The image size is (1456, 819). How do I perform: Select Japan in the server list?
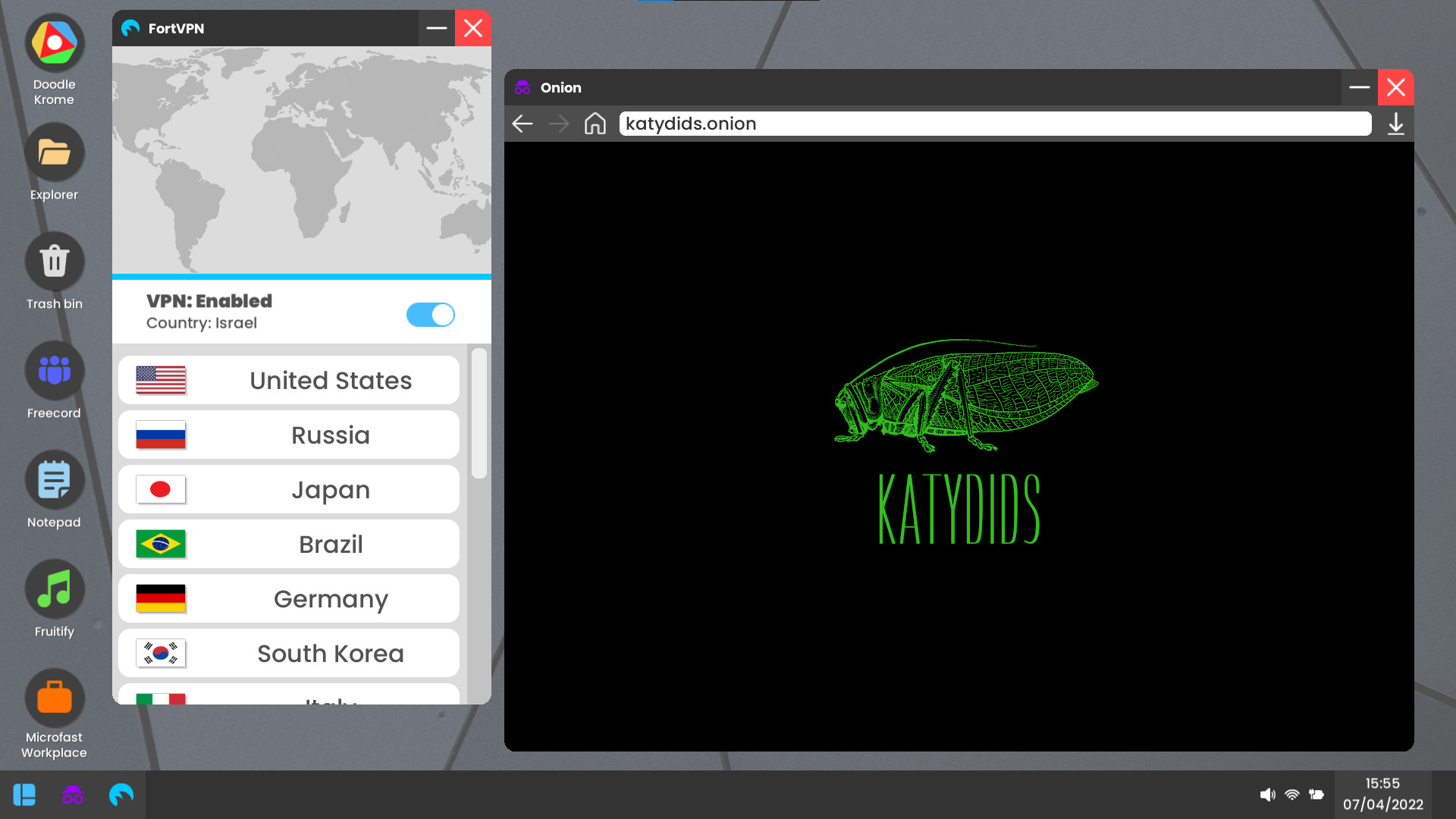tap(288, 489)
